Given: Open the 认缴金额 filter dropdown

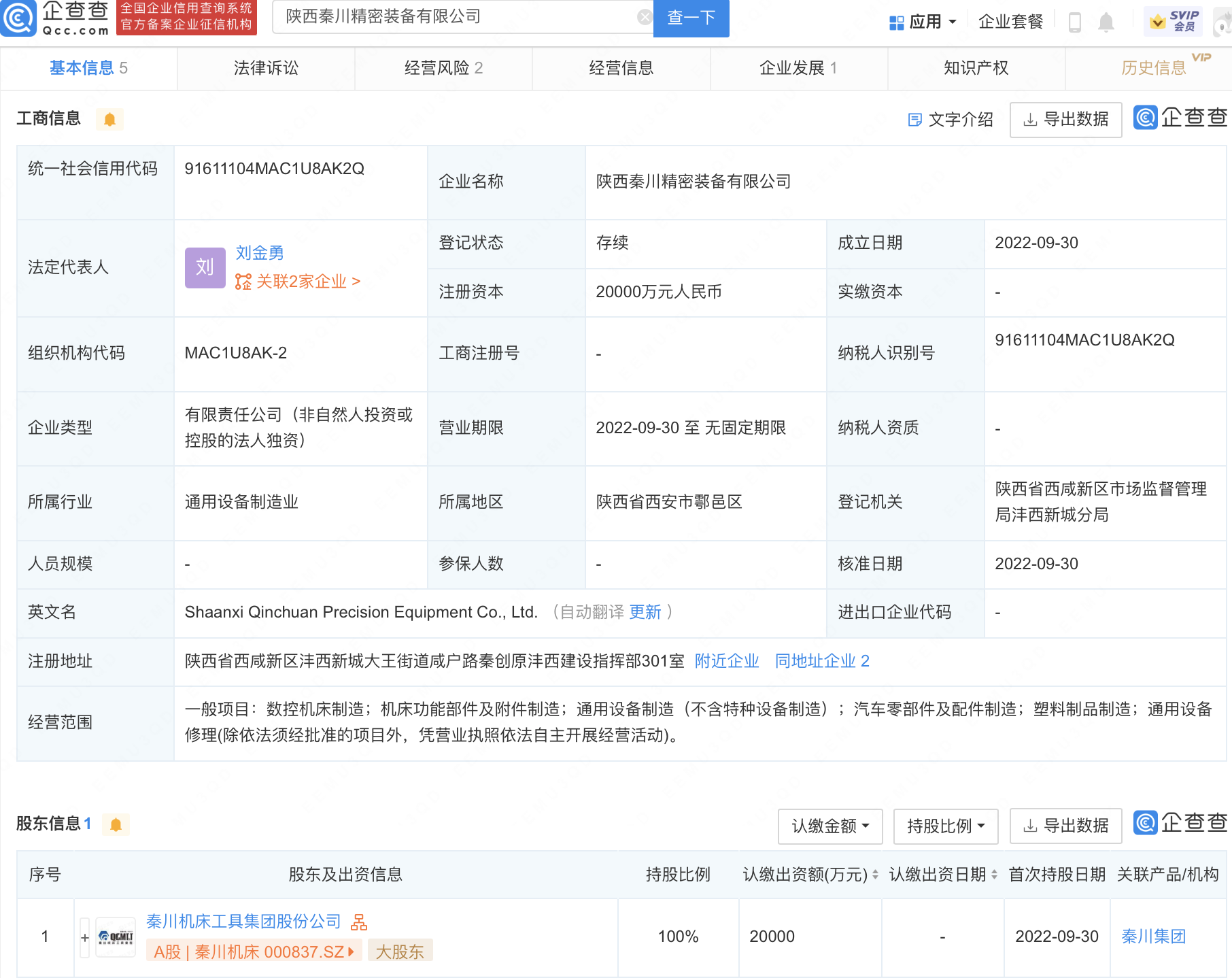Looking at the screenshot, I should tap(830, 826).
